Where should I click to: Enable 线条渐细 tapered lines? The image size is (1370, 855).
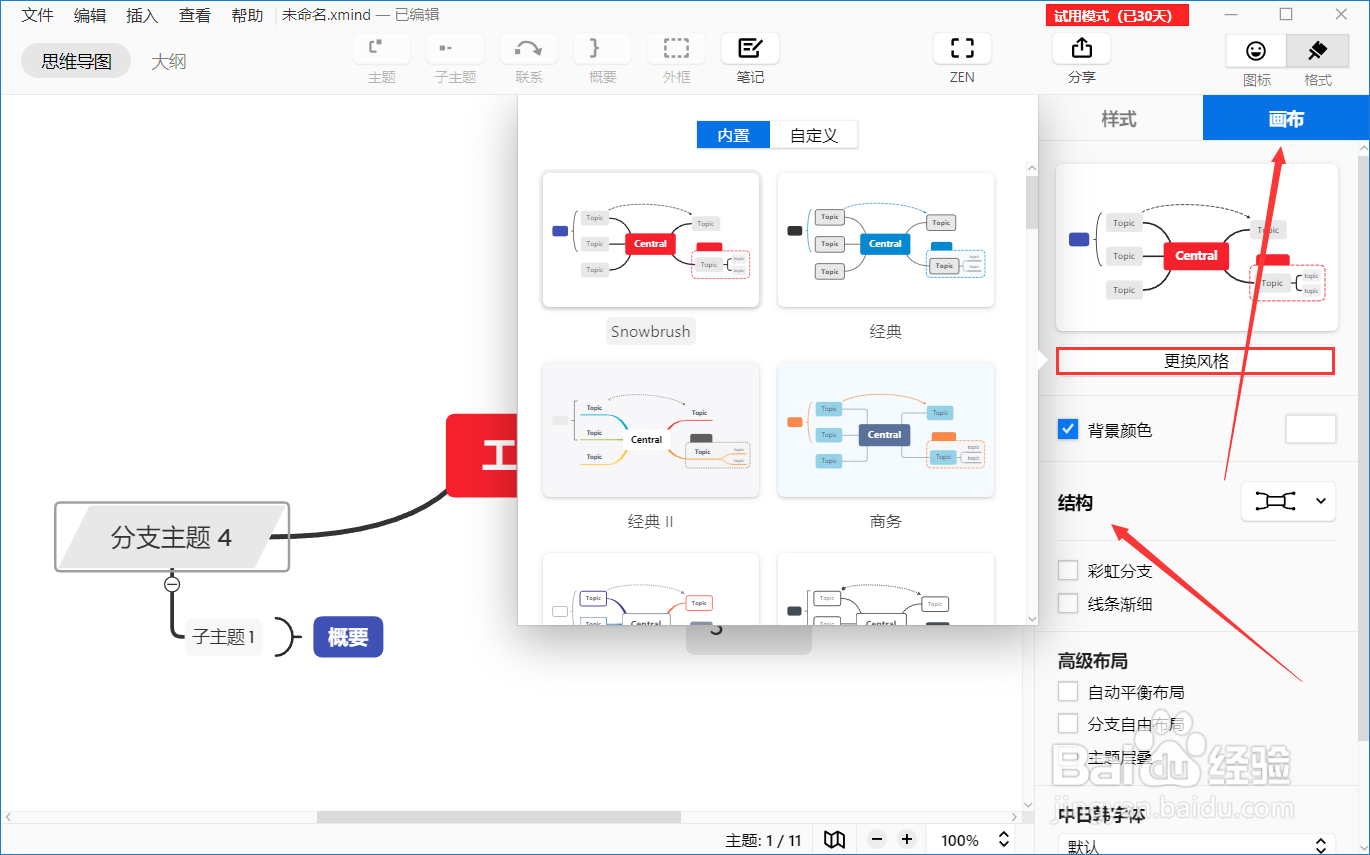(1068, 602)
